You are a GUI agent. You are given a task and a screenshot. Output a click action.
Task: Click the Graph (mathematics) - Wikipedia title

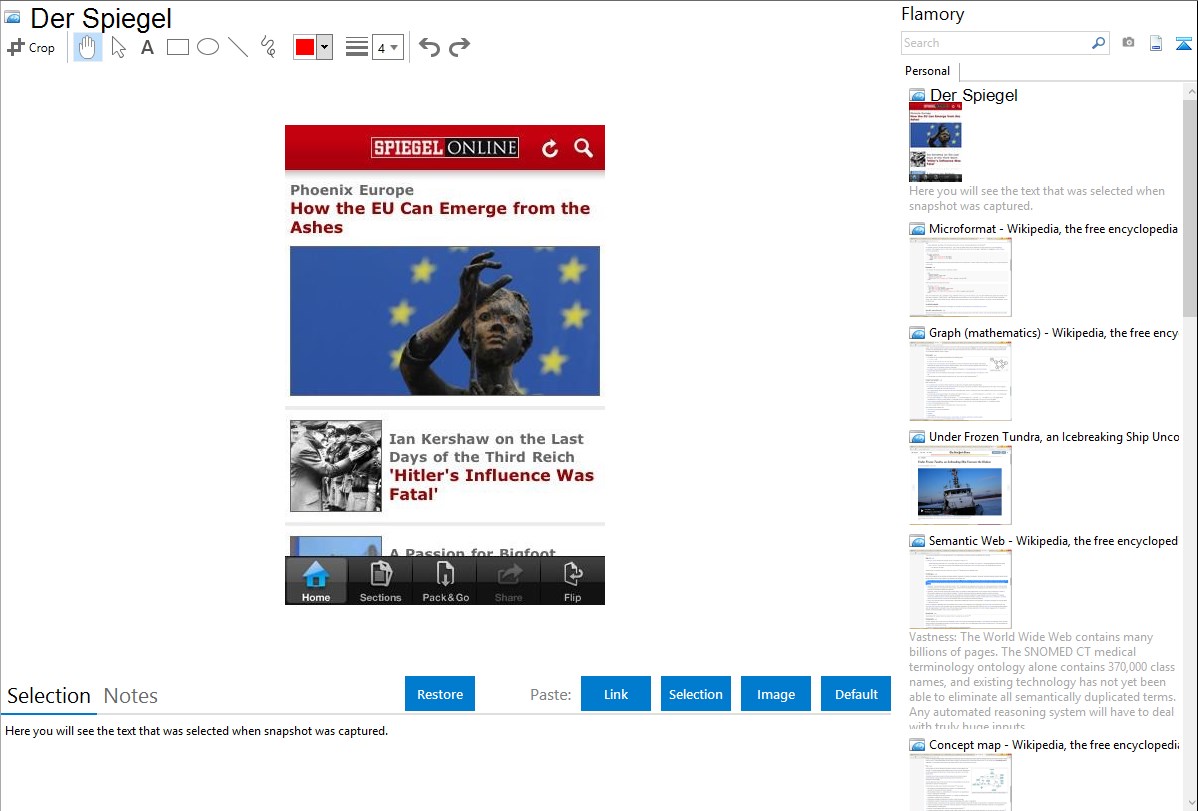pyautogui.click(x=1053, y=333)
